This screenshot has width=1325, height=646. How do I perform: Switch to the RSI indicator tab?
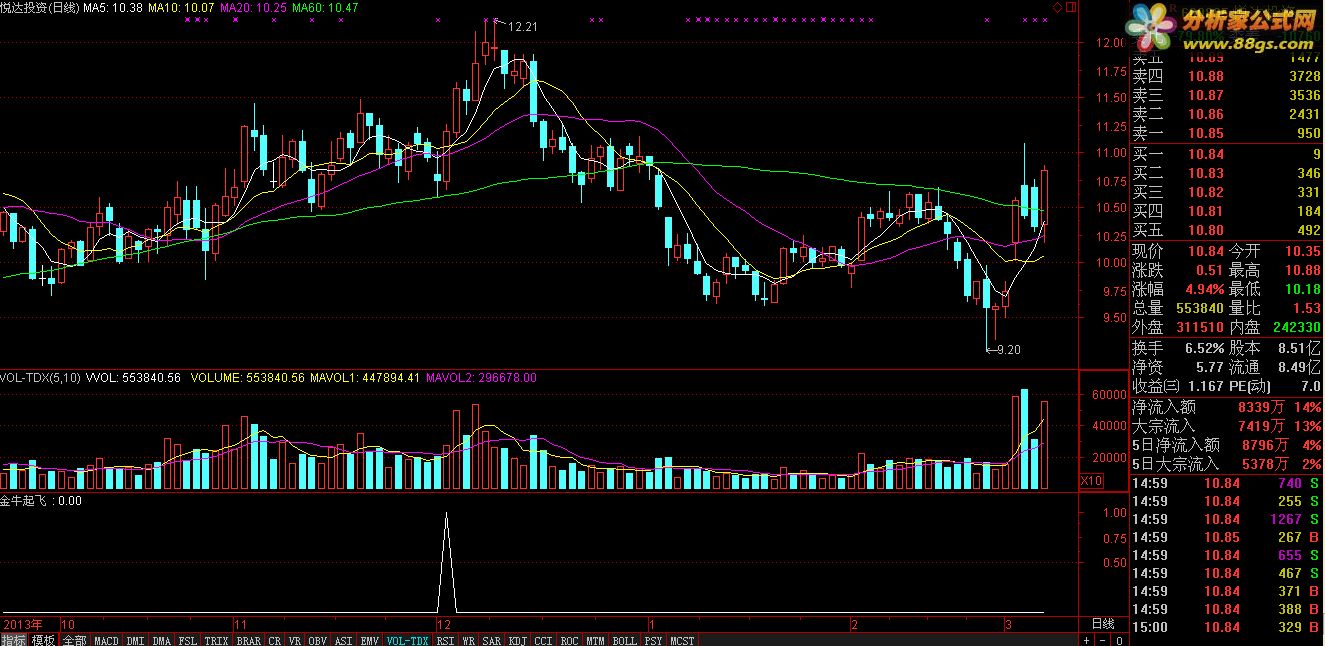tap(445, 639)
